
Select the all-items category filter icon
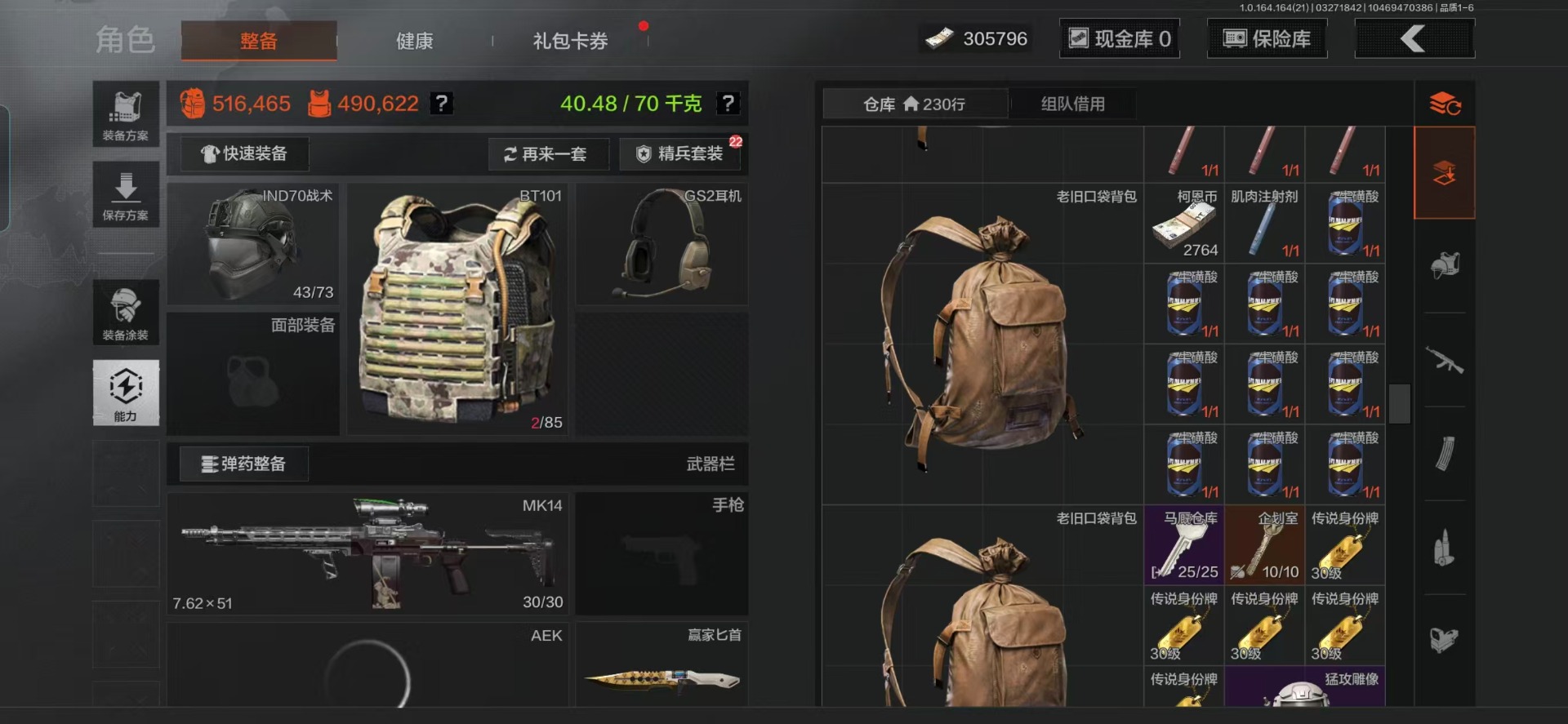(1445, 173)
